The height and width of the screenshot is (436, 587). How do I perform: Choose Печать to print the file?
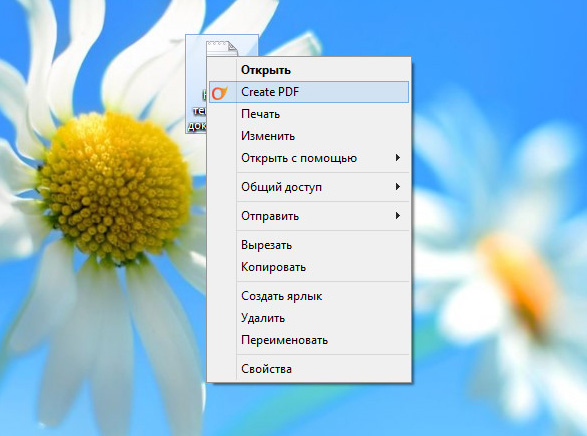tap(309, 114)
